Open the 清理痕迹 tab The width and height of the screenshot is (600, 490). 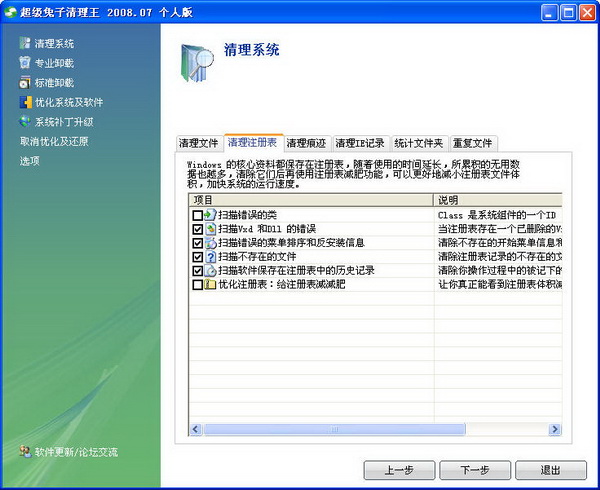click(307, 143)
